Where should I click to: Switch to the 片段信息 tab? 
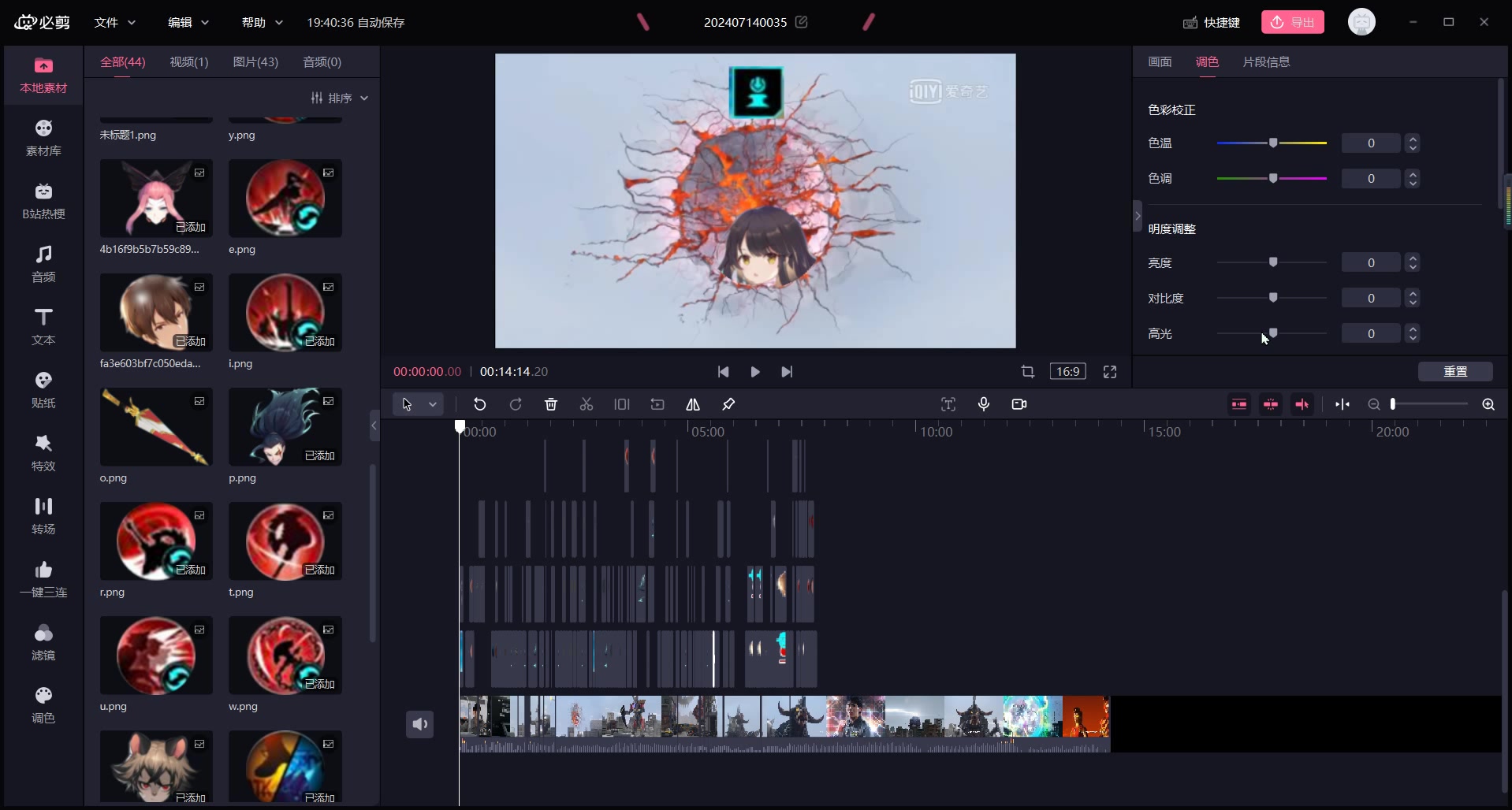click(1266, 61)
